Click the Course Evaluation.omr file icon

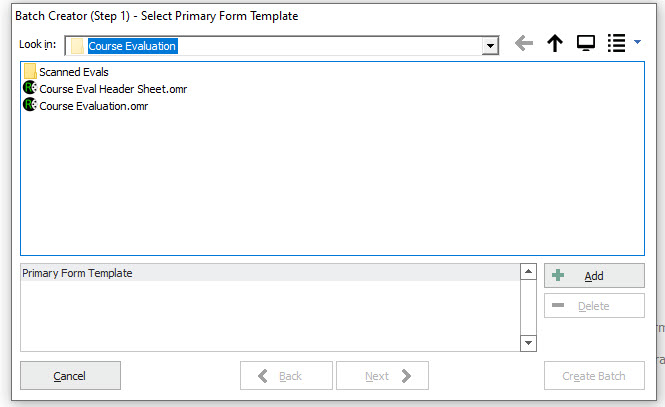click(30, 104)
